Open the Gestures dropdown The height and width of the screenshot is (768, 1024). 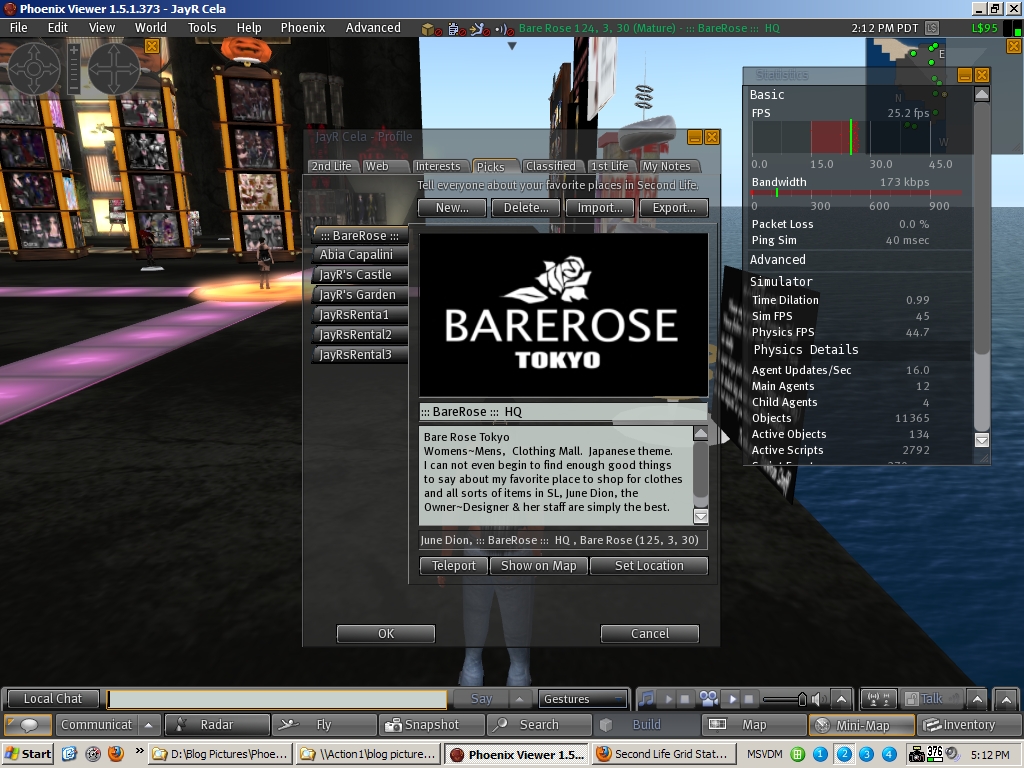582,699
